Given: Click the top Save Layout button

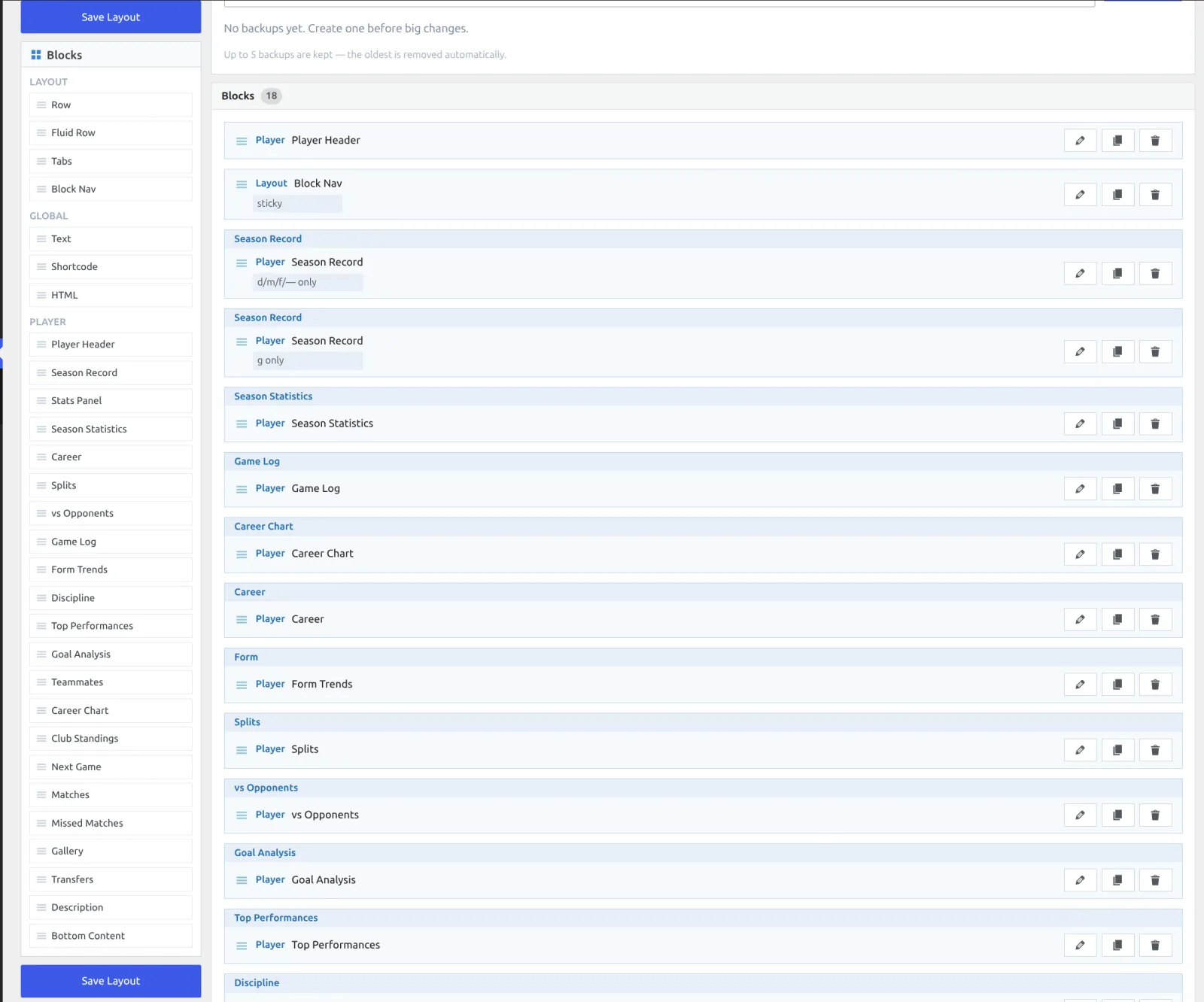Looking at the screenshot, I should 111,17.
